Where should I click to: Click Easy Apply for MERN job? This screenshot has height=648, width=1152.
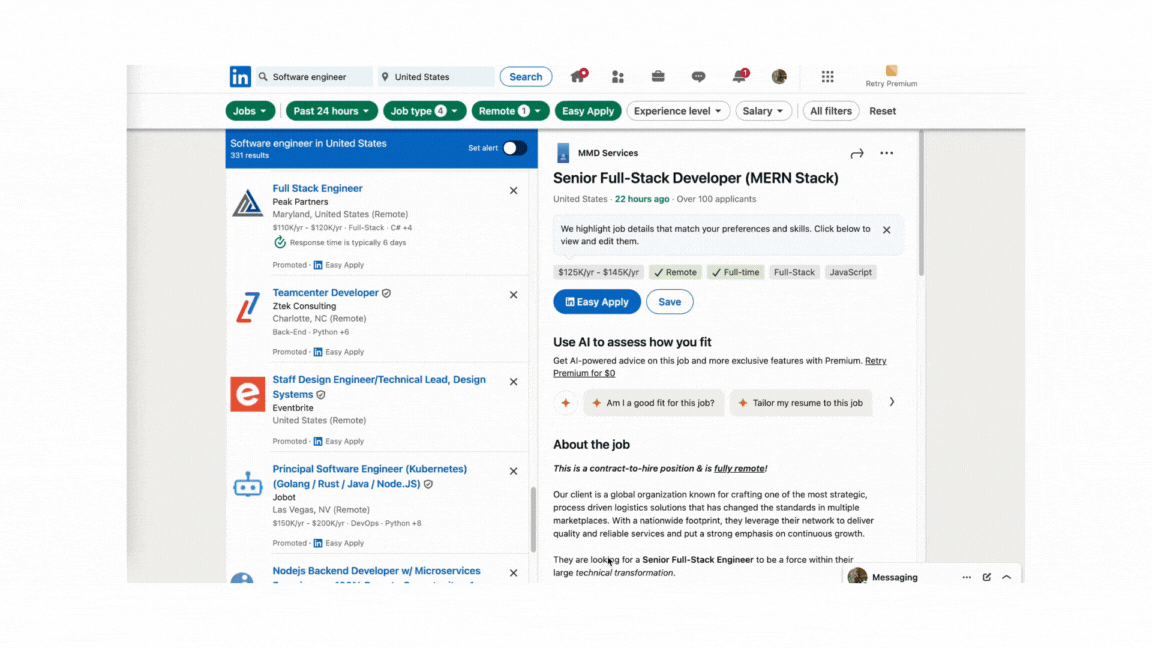tap(597, 302)
